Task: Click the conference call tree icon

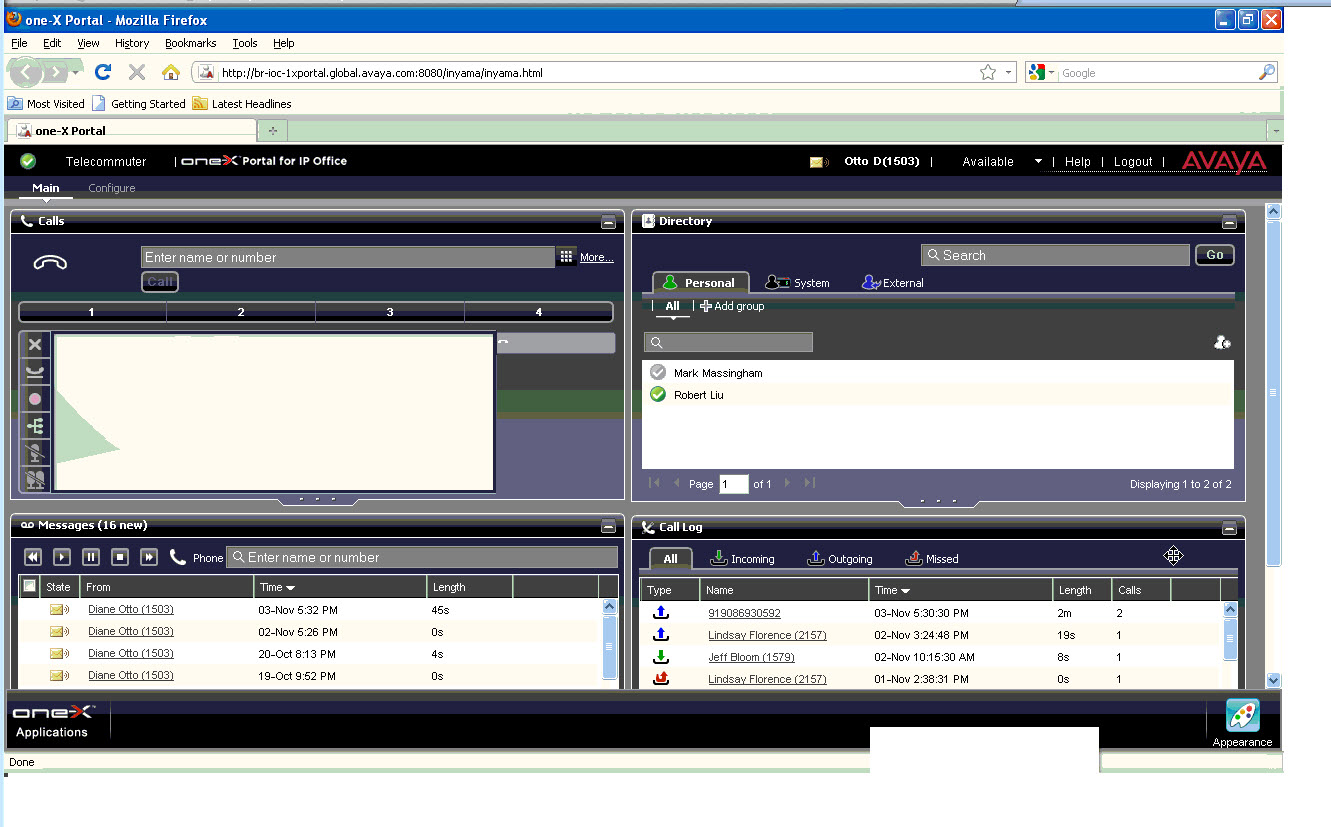Action: [x=35, y=426]
